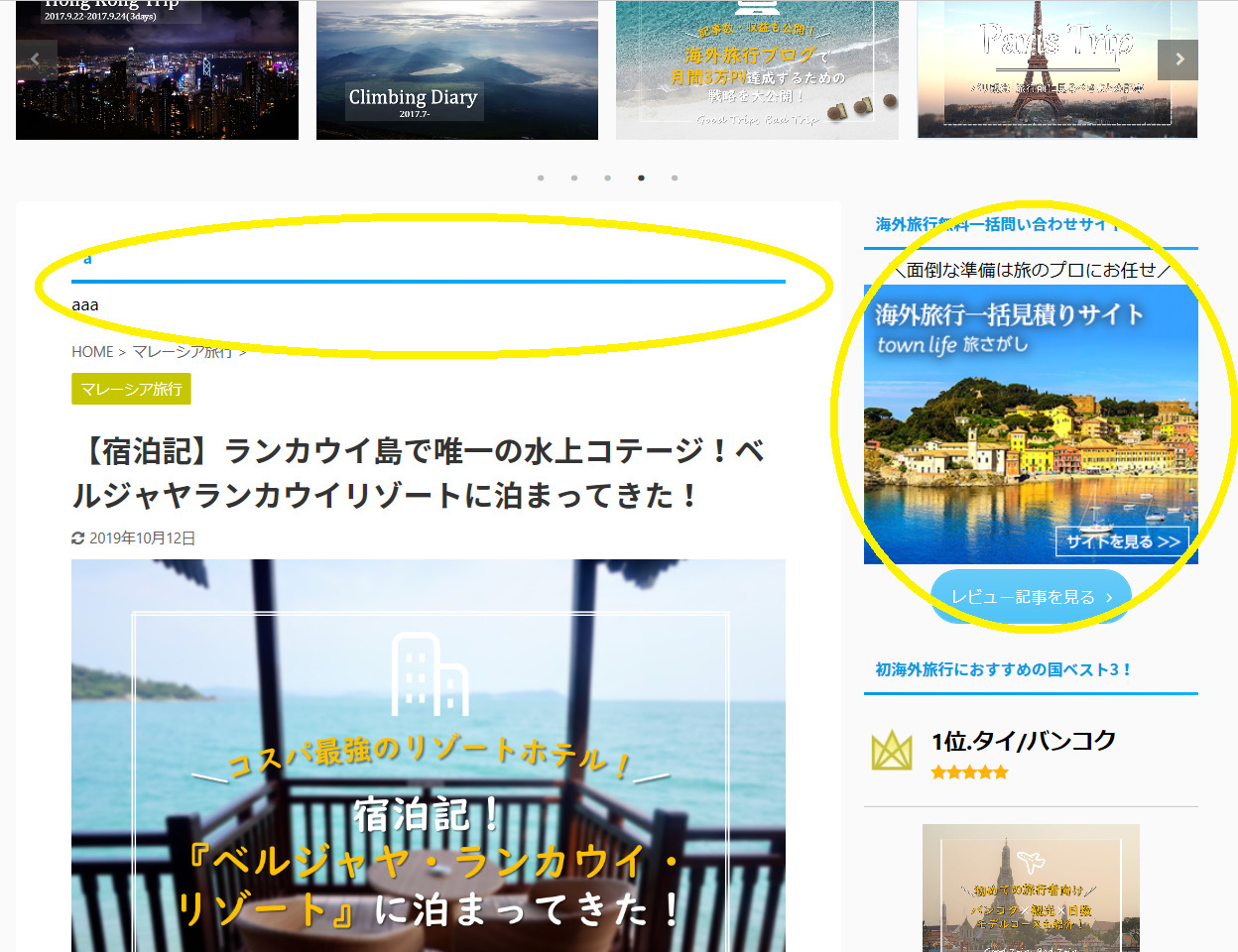Click the five-star rating under タイ/バンコク
1238x952 pixels.
(969, 773)
